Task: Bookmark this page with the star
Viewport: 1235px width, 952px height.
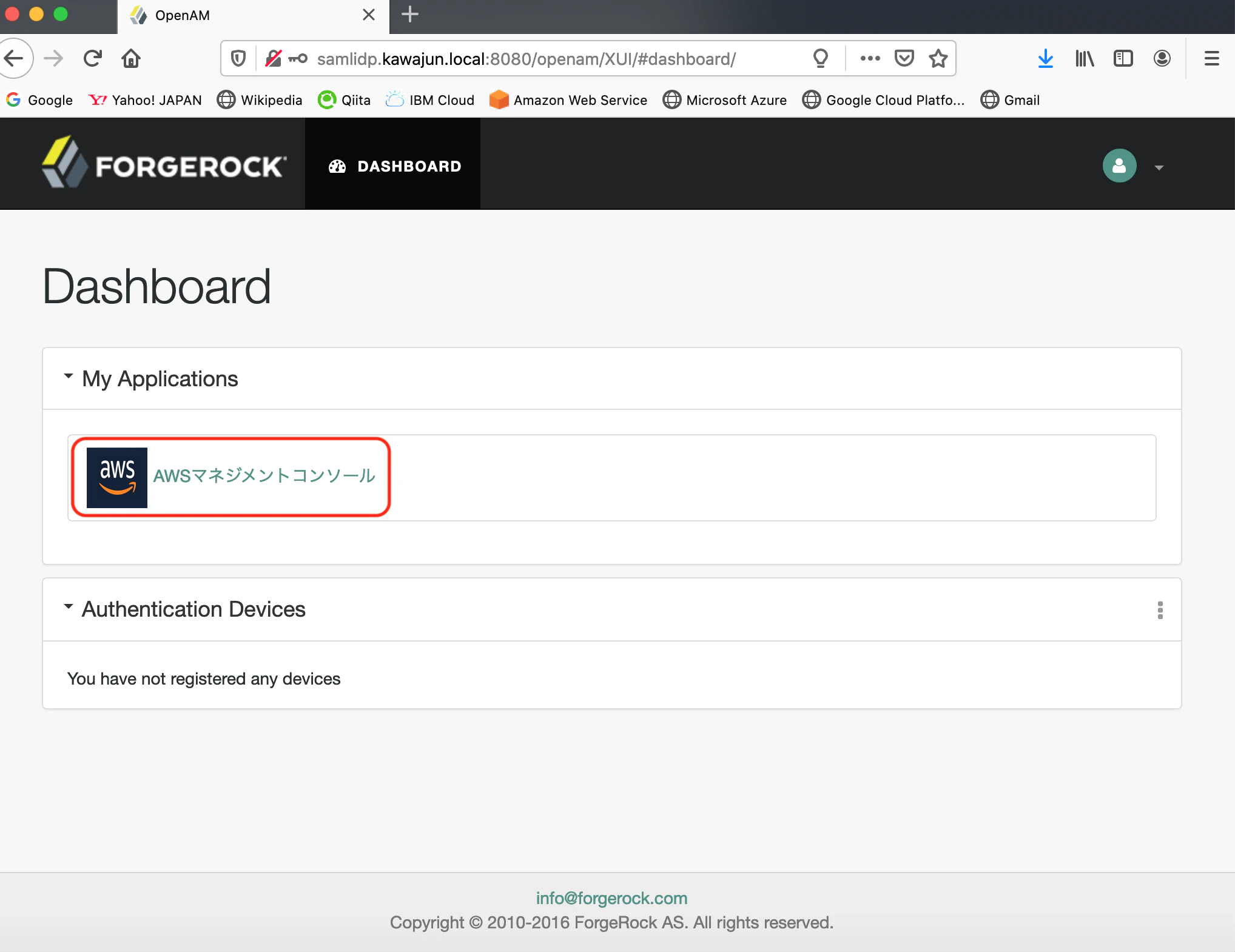Action: tap(938, 58)
